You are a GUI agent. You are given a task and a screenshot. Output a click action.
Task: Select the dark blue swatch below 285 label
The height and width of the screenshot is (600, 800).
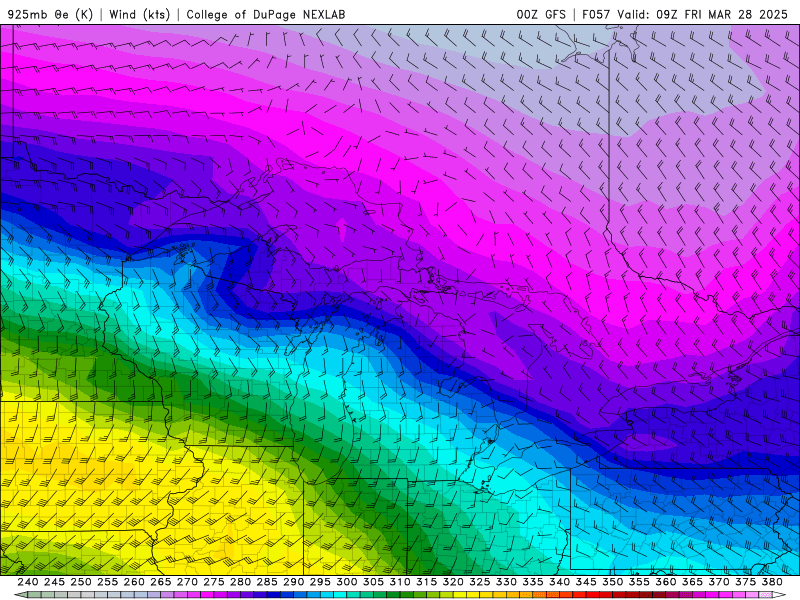(x=273, y=595)
